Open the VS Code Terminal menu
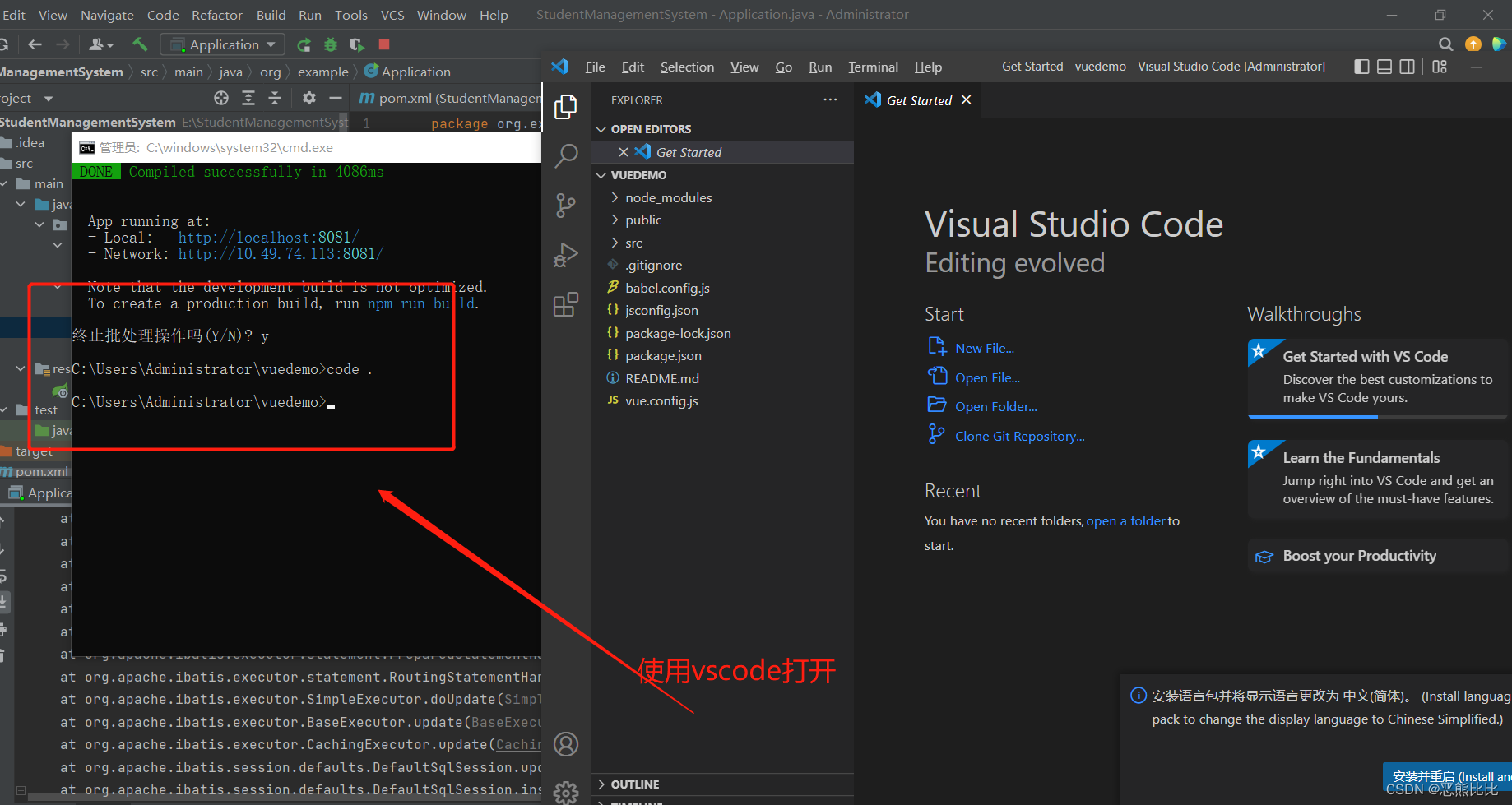1512x805 pixels. point(873,67)
